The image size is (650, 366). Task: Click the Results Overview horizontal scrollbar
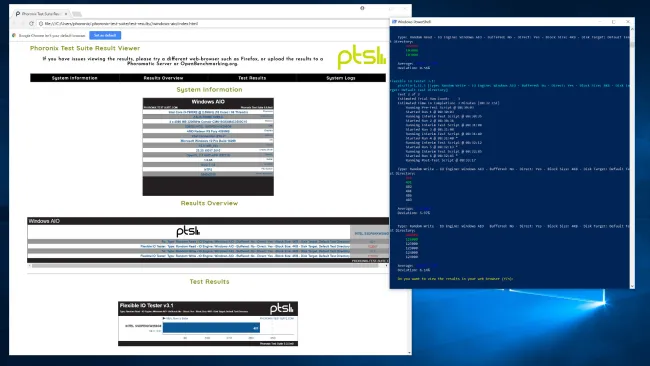[208, 266]
